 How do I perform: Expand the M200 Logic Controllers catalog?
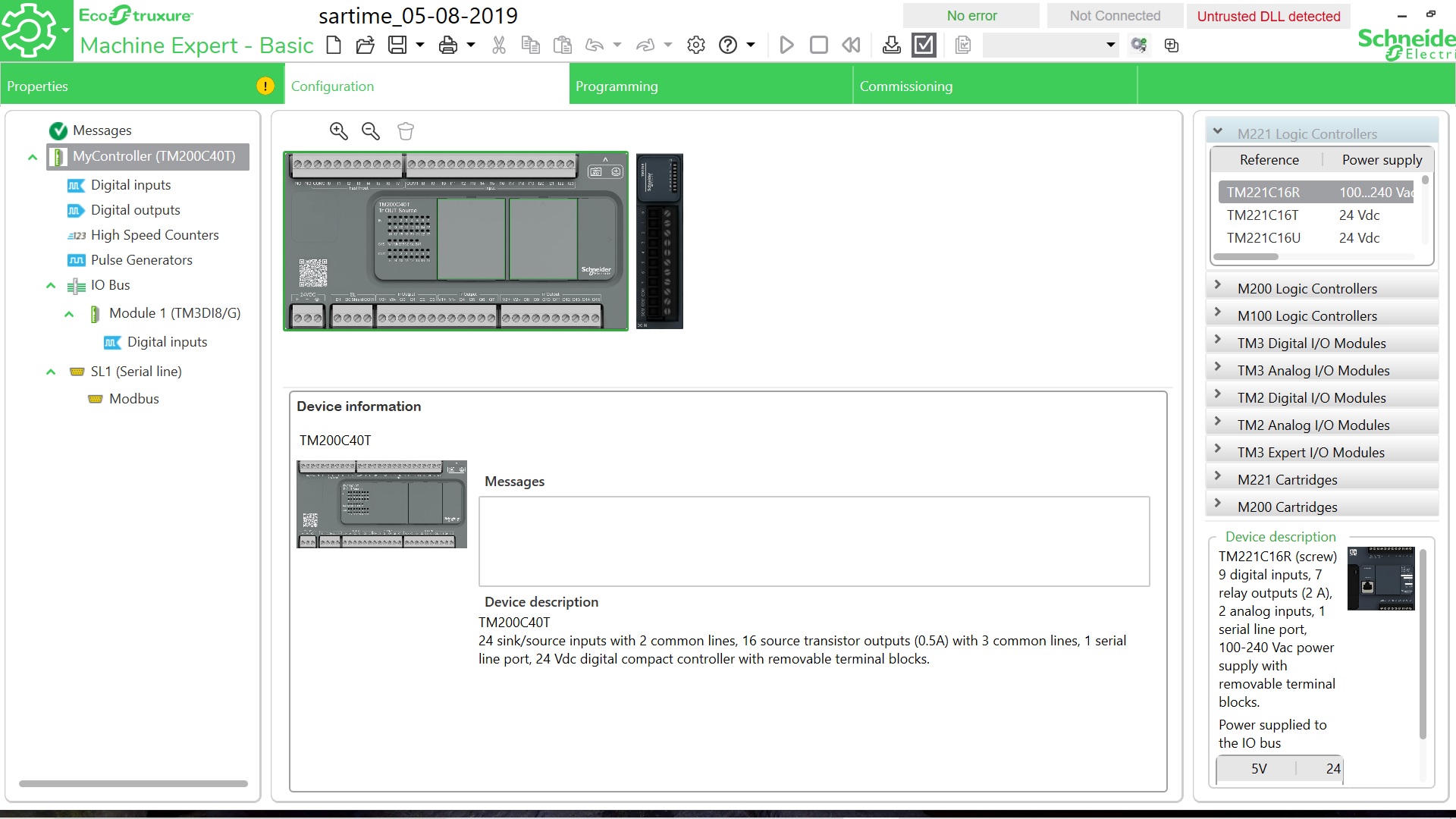tap(1218, 286)
